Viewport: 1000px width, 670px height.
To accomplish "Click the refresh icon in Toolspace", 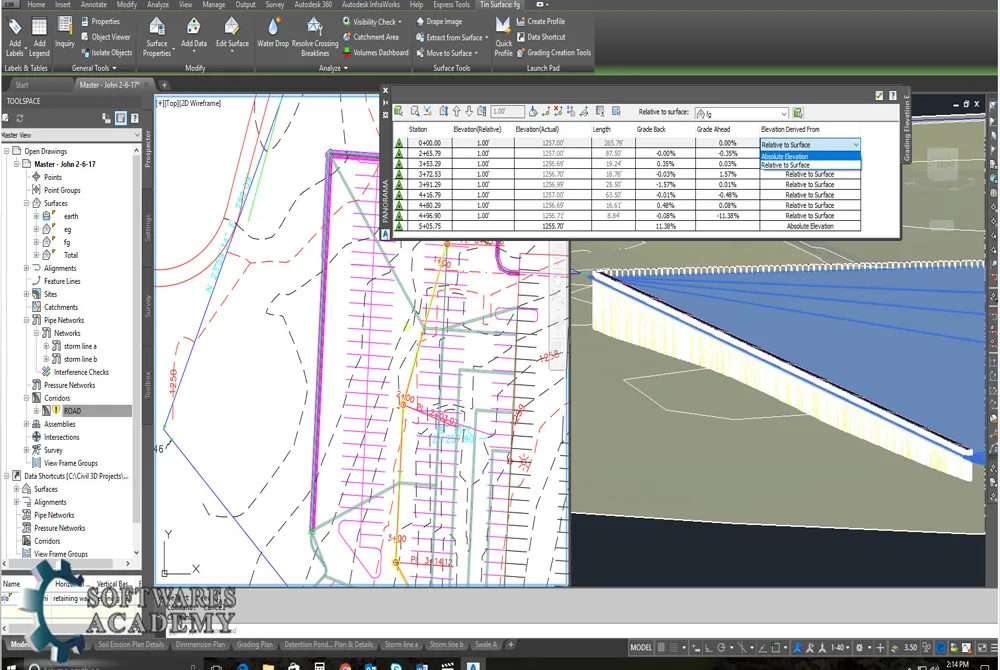I will [20, 118].
